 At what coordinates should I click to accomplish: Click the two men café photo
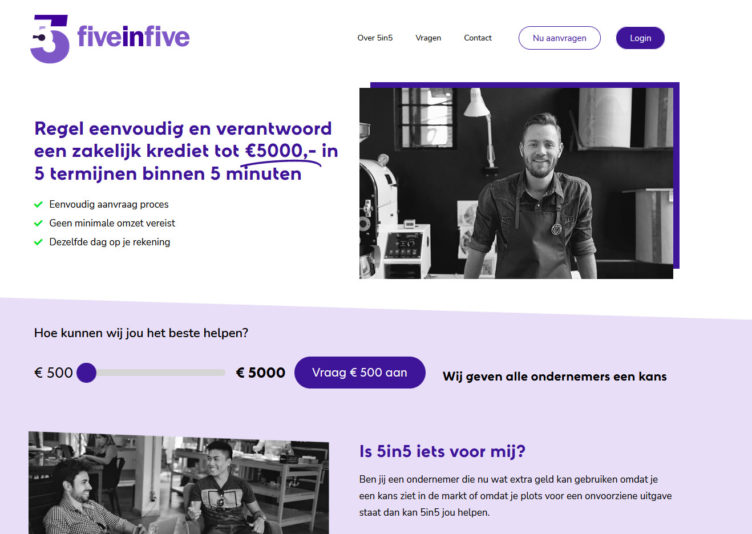(x=179, y=484)
